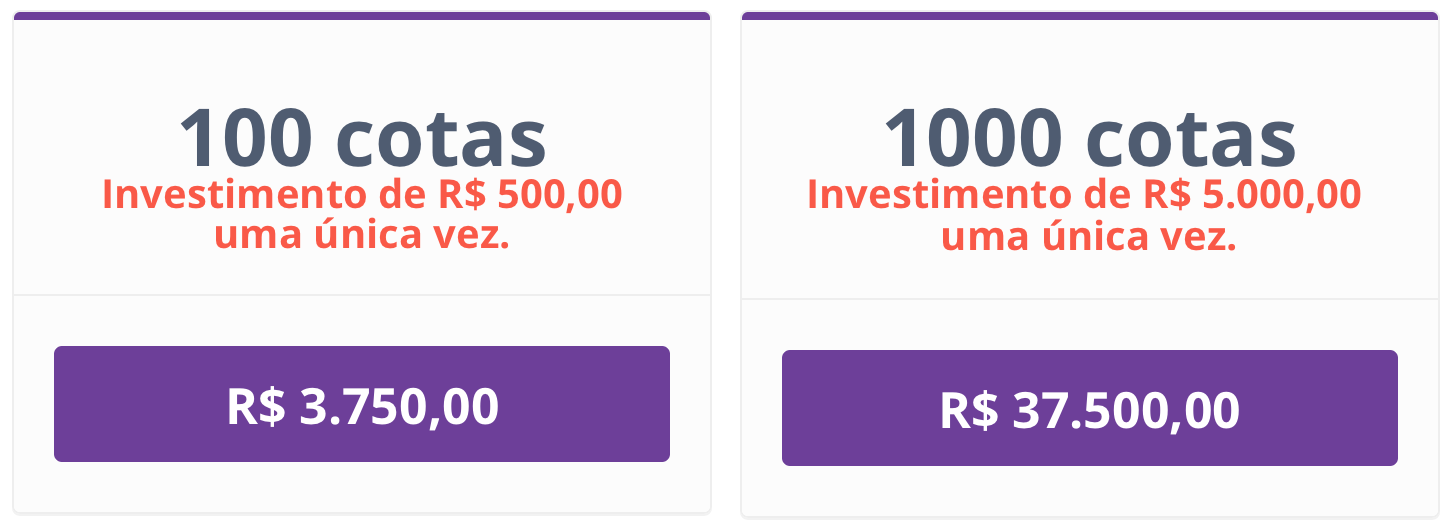Click the word "cotas" in the right card

pyautogui.click(x=1192, y=140)
